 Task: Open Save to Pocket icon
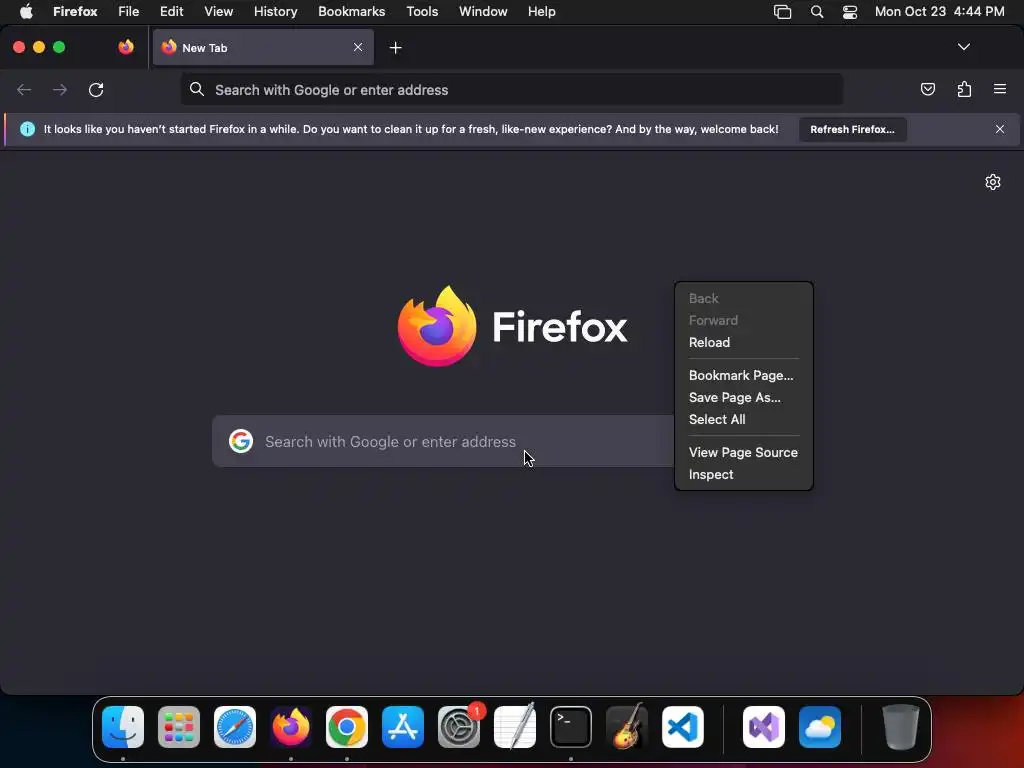click(x=927, y=89)
